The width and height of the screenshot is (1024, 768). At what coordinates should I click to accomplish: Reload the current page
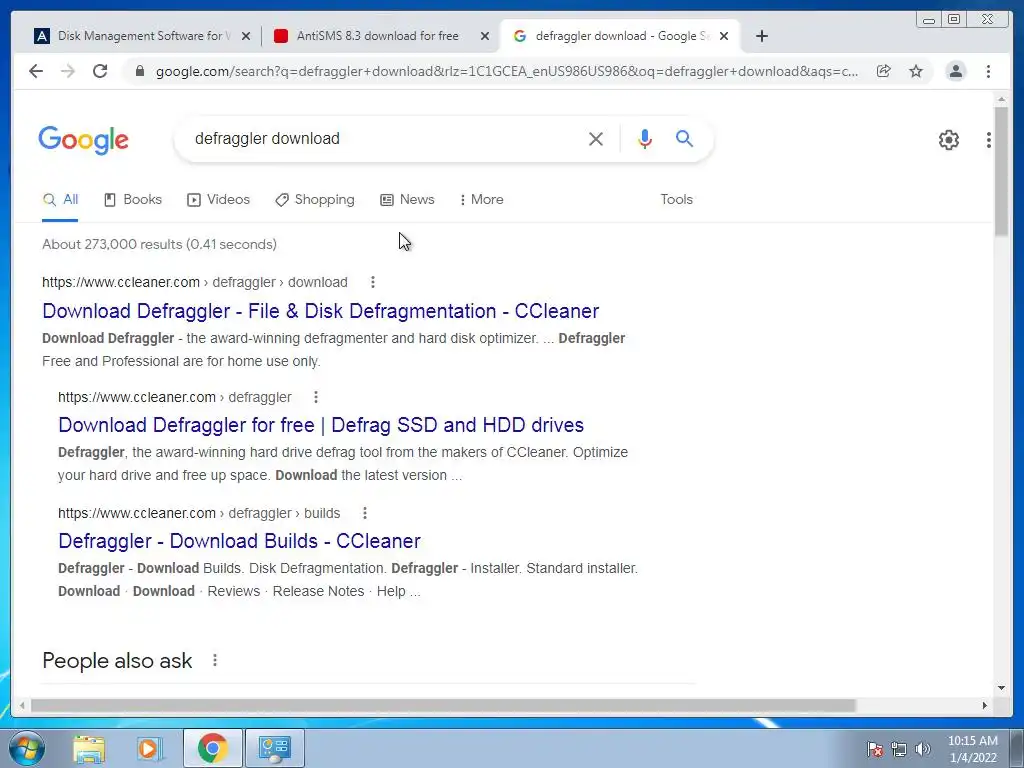[100, 71]
